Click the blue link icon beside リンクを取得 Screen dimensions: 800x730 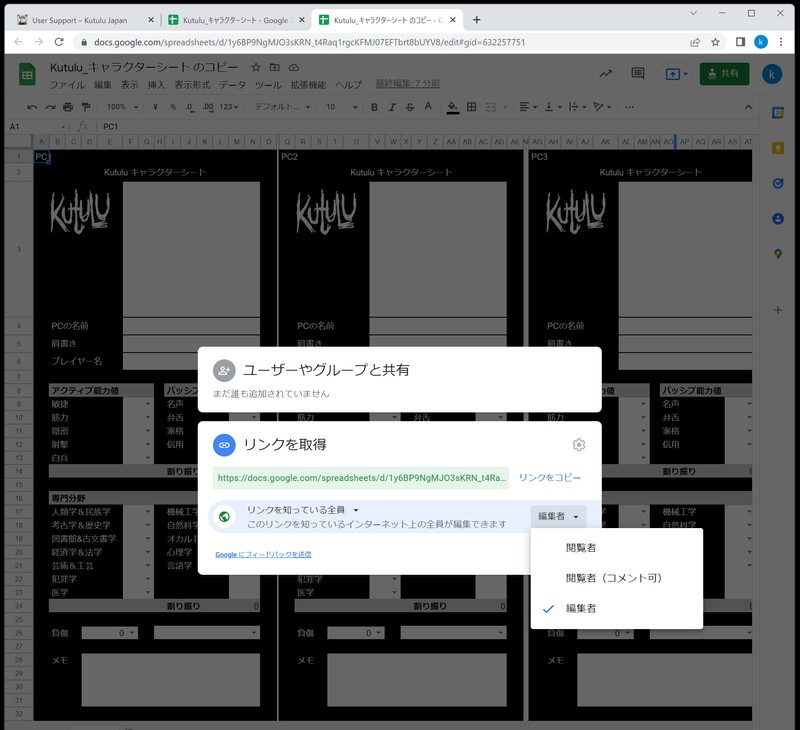click(x=224, y=445)
